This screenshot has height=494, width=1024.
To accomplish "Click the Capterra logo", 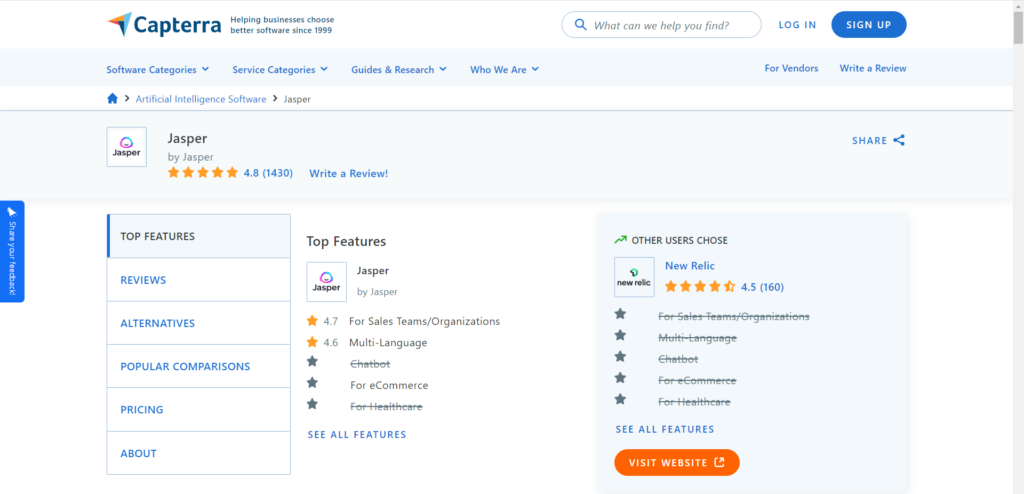I will coord(165,25).
